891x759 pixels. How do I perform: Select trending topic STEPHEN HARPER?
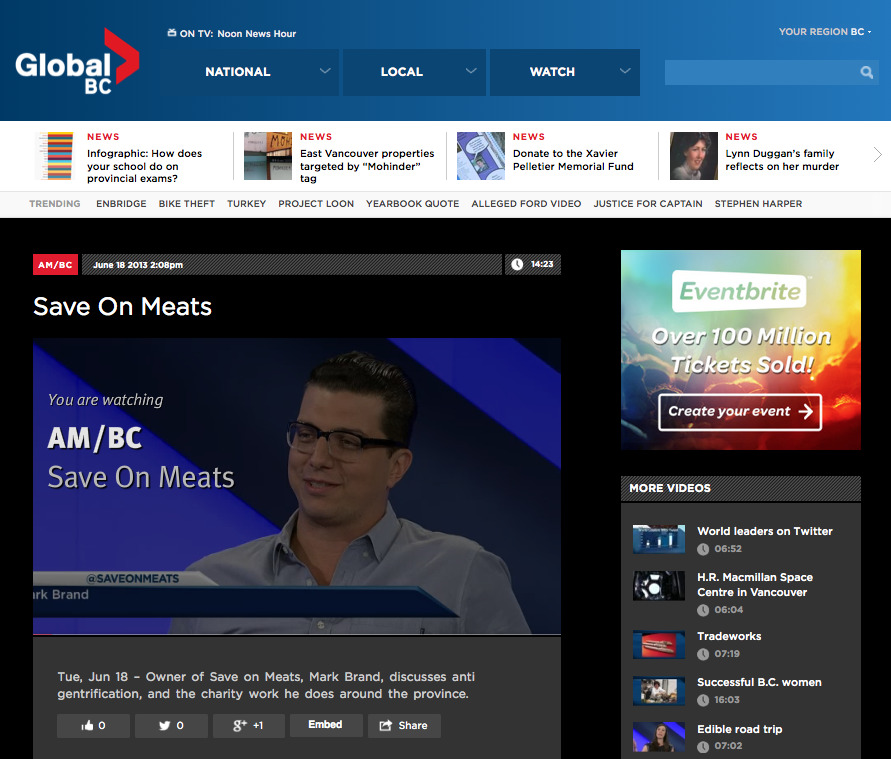(x=758, y=203)
